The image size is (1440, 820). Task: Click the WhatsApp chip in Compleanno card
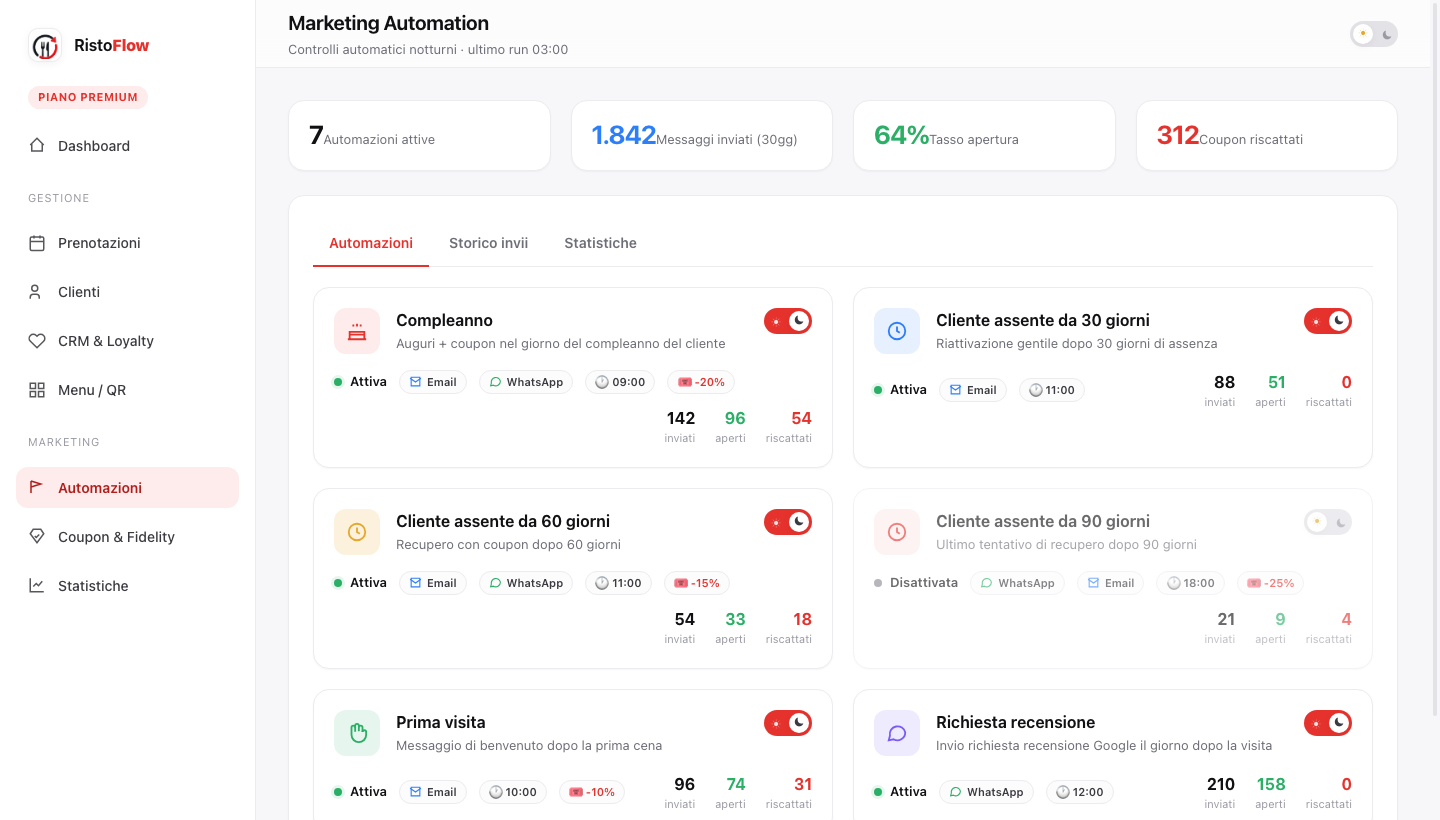coord(526,382)
